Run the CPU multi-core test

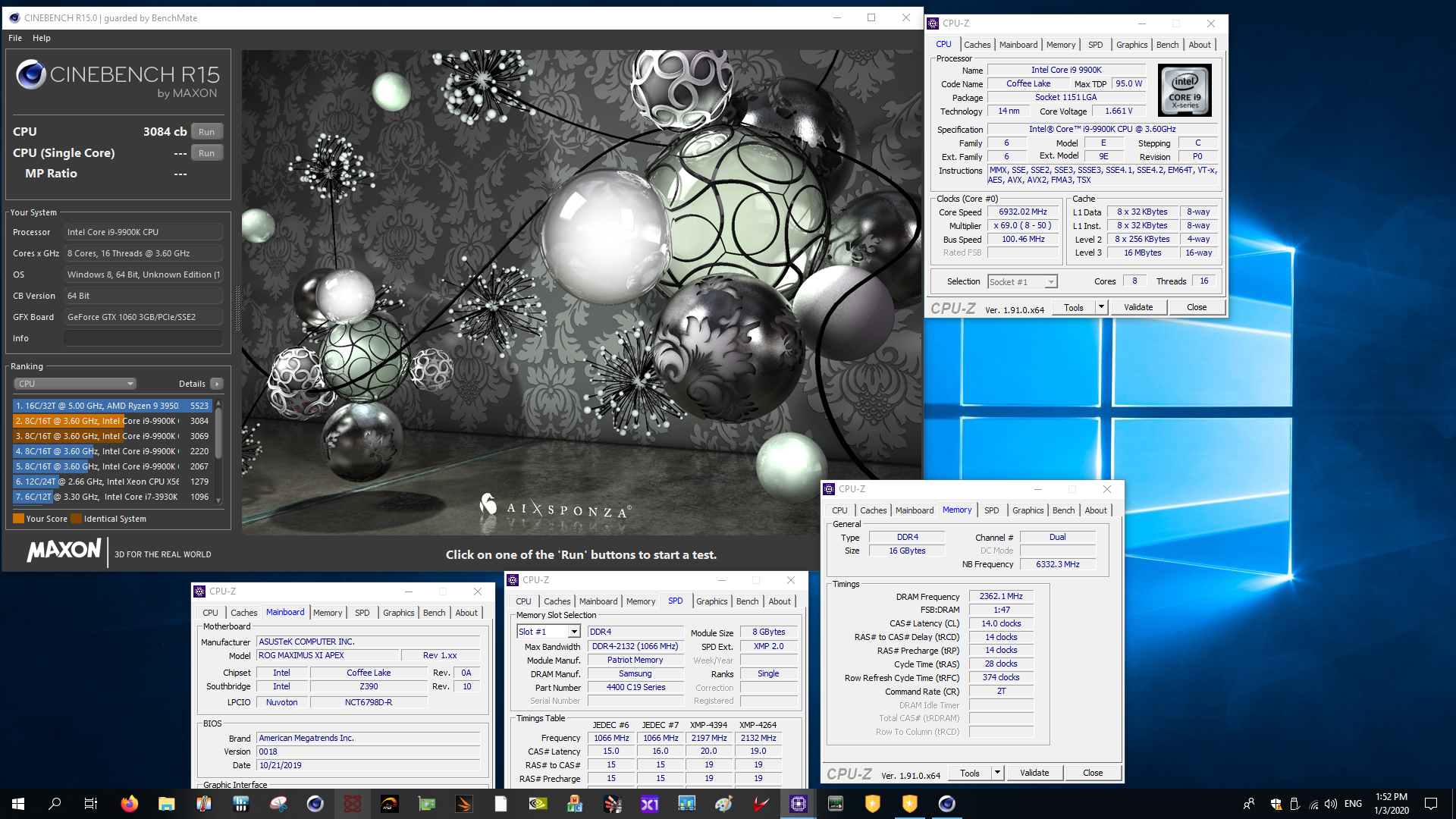pyautogui.click(x=206, y=132)
